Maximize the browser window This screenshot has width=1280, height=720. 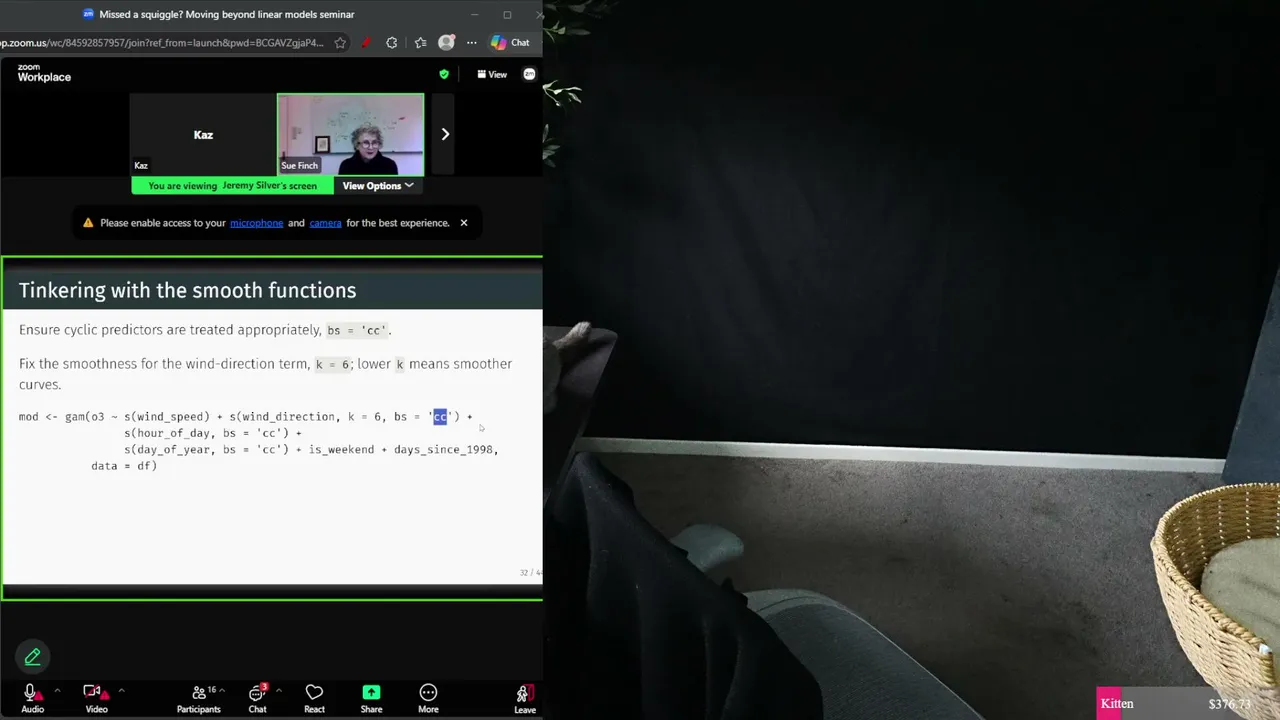point(507,14)
